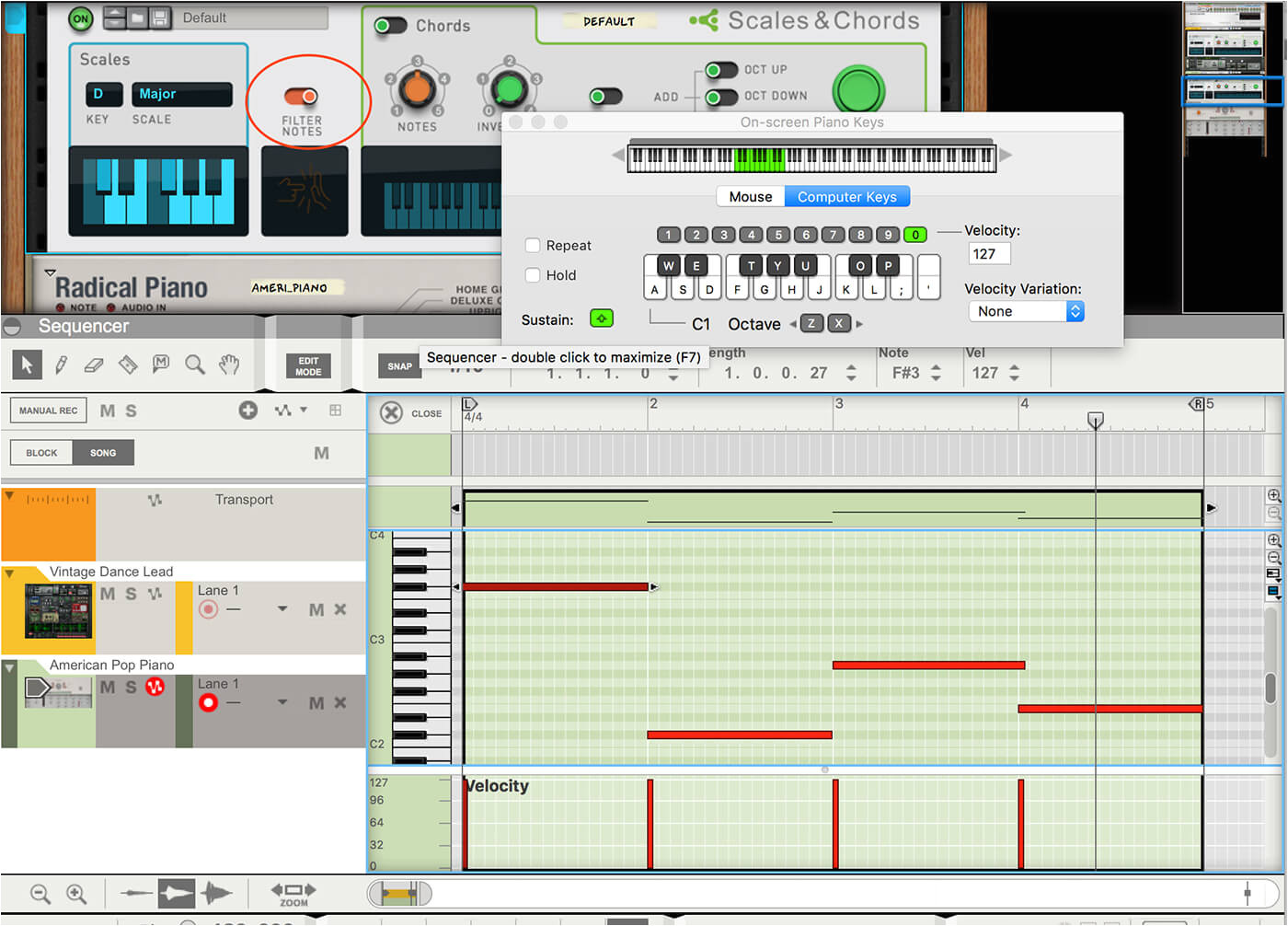This screenshot has height=926, width=1288.
Task: Select the Hand tool
Action: coord(229,365)
